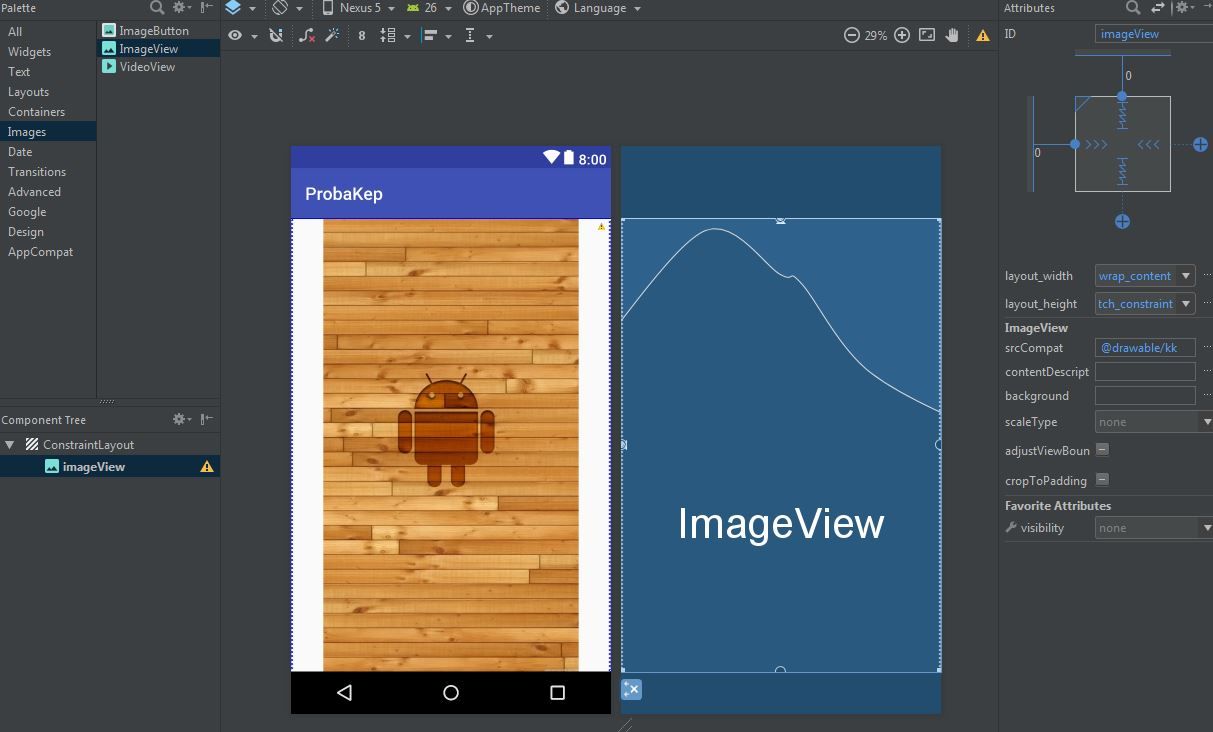Open the editor orientation options
Screen dimensions: 1213x732
[x=287, y=8]
